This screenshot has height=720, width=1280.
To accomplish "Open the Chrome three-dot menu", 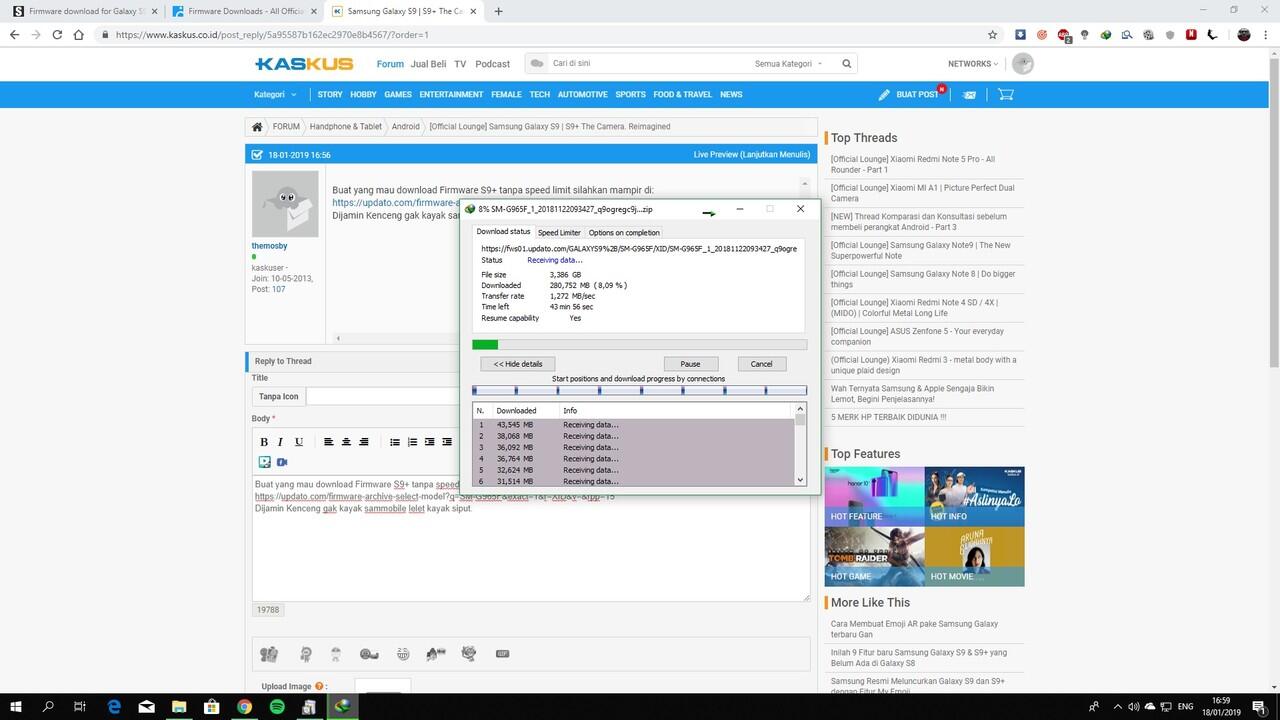I will [1266, 34].
